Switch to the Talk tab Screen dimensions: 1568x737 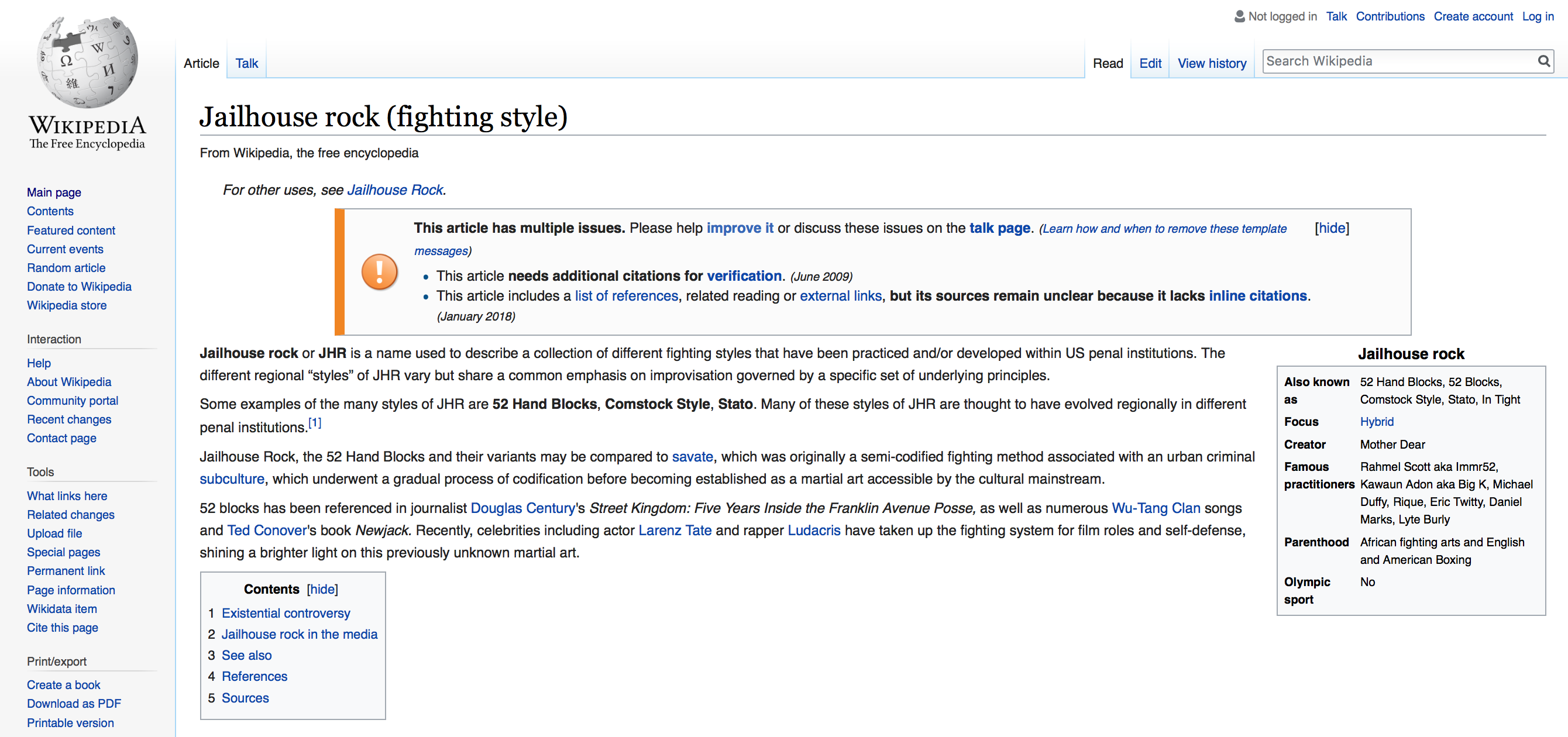click(x=246, y=63)
